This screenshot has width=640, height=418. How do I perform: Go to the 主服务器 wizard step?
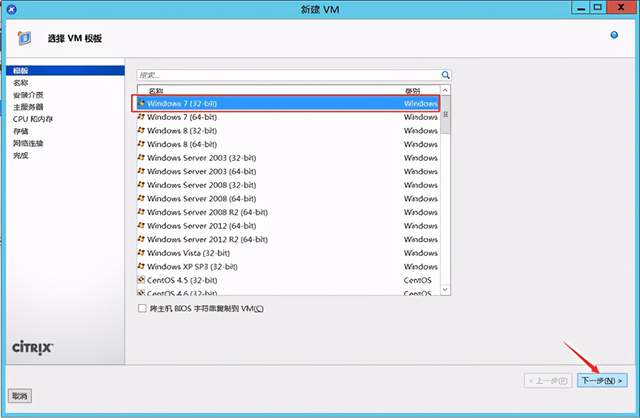(x=28, y=107)
